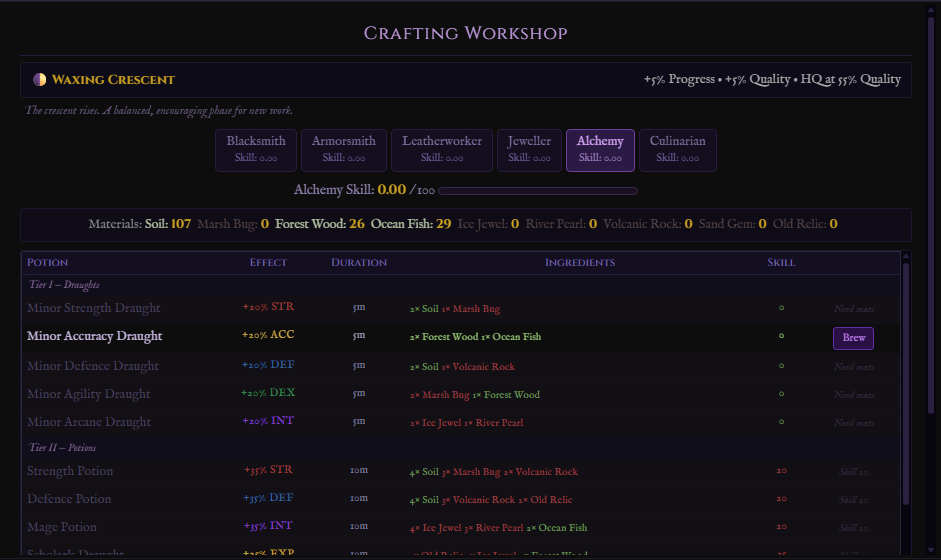Select the Alchemy tab
The width and height of the screenshot is (941, 560).
pyautogui.click(x=600, y=150)
